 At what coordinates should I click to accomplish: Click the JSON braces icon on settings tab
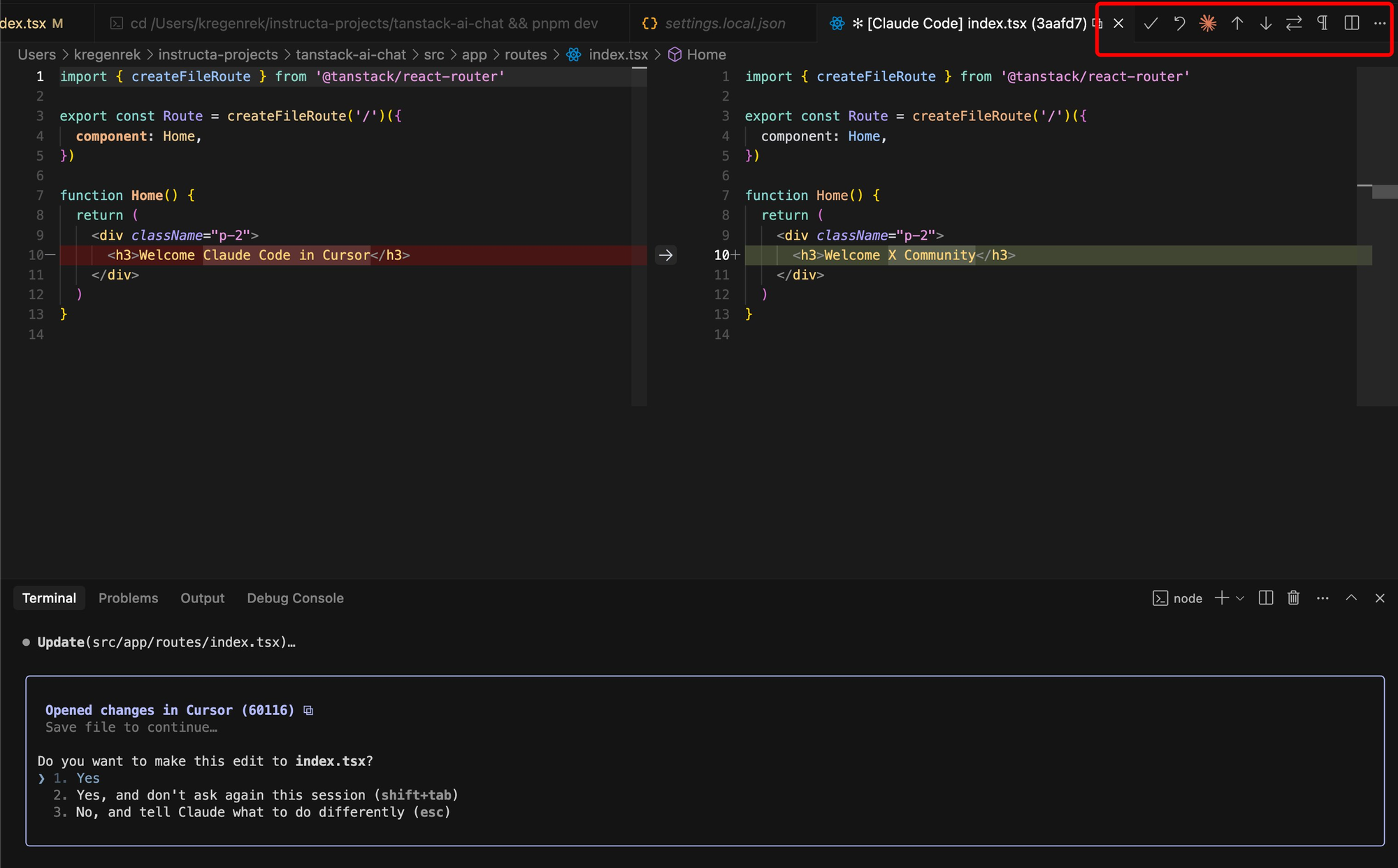(649, 23)
